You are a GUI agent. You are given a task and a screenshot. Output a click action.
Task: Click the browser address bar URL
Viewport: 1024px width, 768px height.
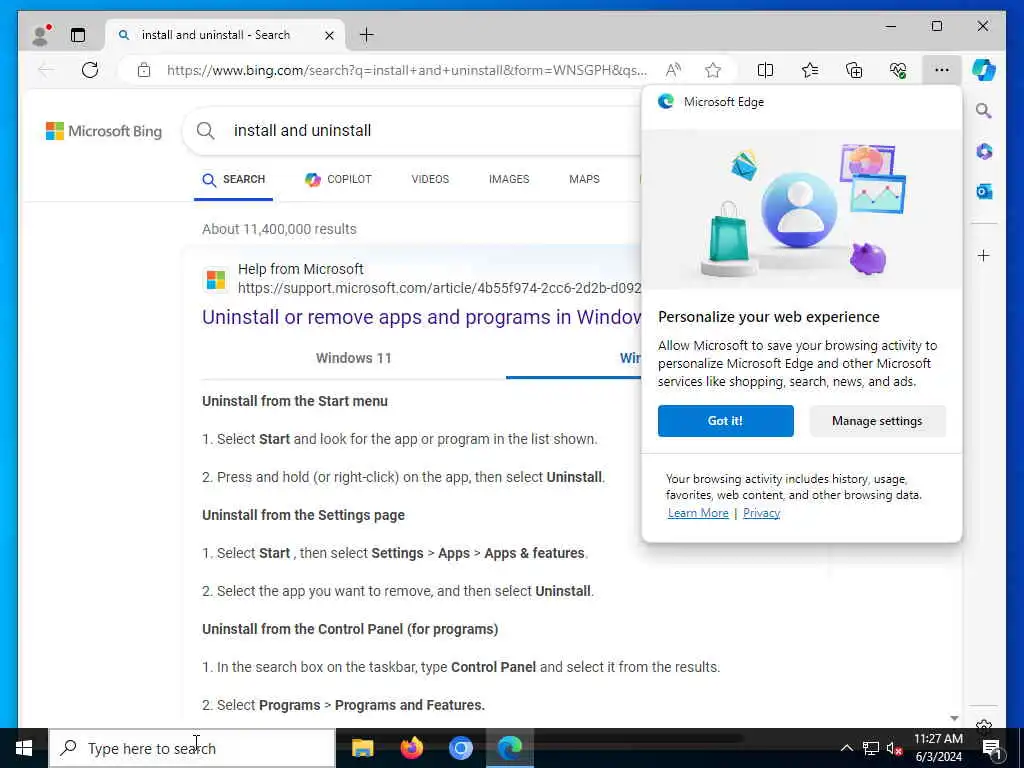click(x=407, y=70)
